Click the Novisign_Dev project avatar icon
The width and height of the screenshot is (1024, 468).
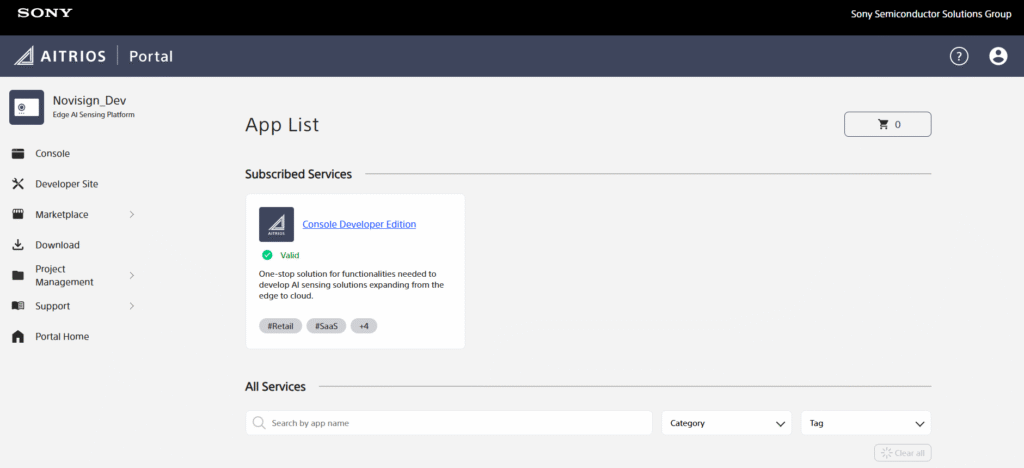(x=26, y=107)
